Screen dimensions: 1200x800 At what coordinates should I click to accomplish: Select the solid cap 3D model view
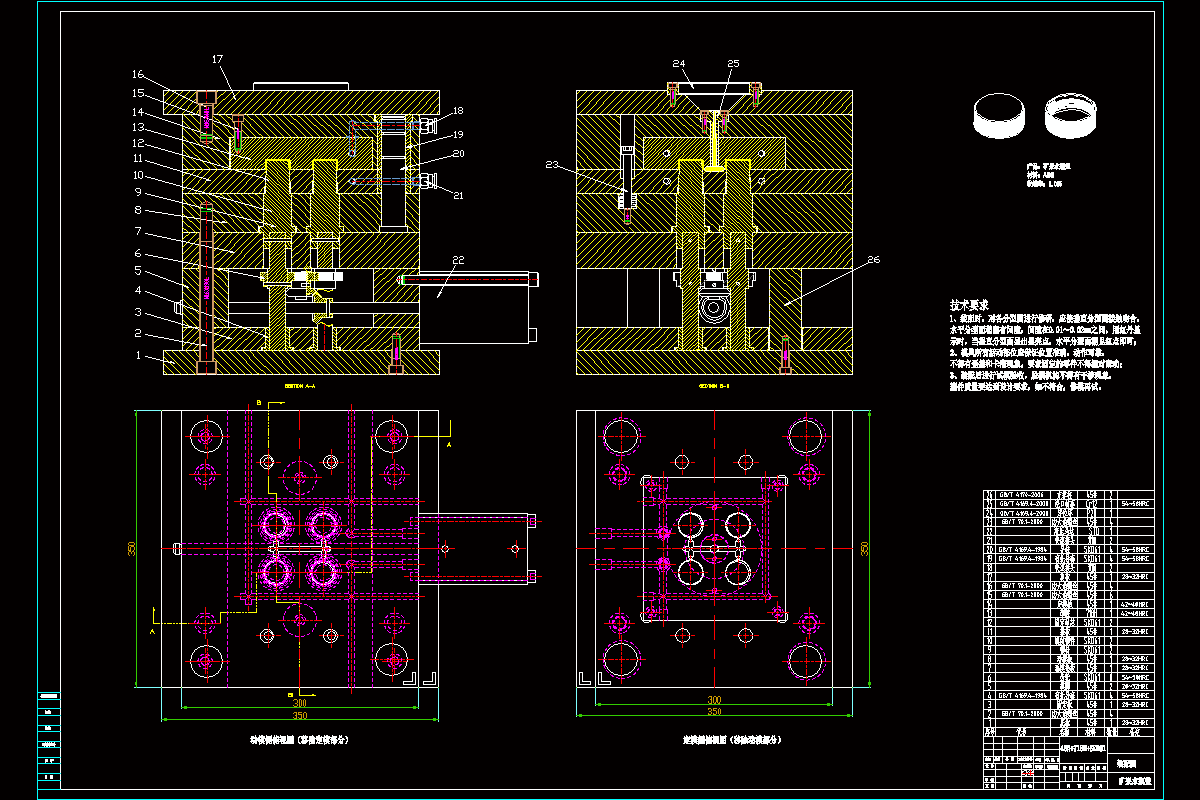click(x=999, y=117)
